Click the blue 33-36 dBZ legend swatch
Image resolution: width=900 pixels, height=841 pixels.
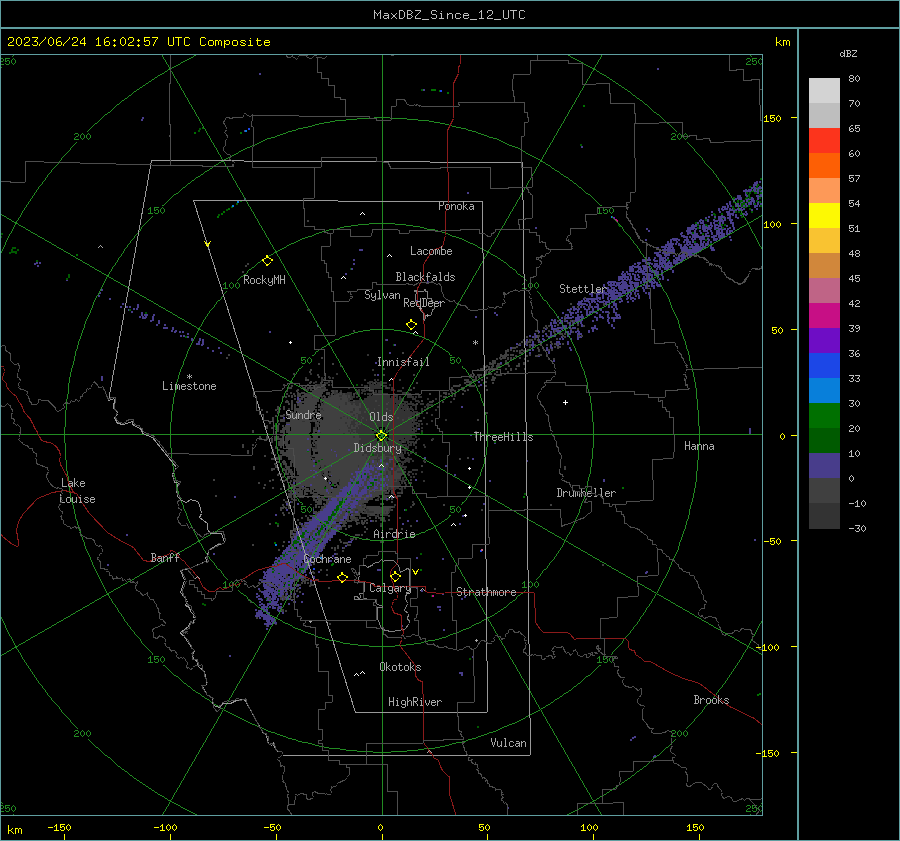[824, 366]
